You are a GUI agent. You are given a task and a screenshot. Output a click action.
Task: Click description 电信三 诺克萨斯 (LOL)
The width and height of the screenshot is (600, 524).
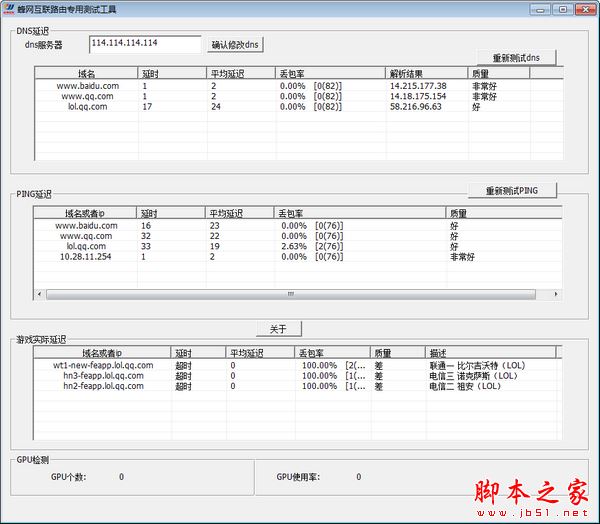(473, 375)
